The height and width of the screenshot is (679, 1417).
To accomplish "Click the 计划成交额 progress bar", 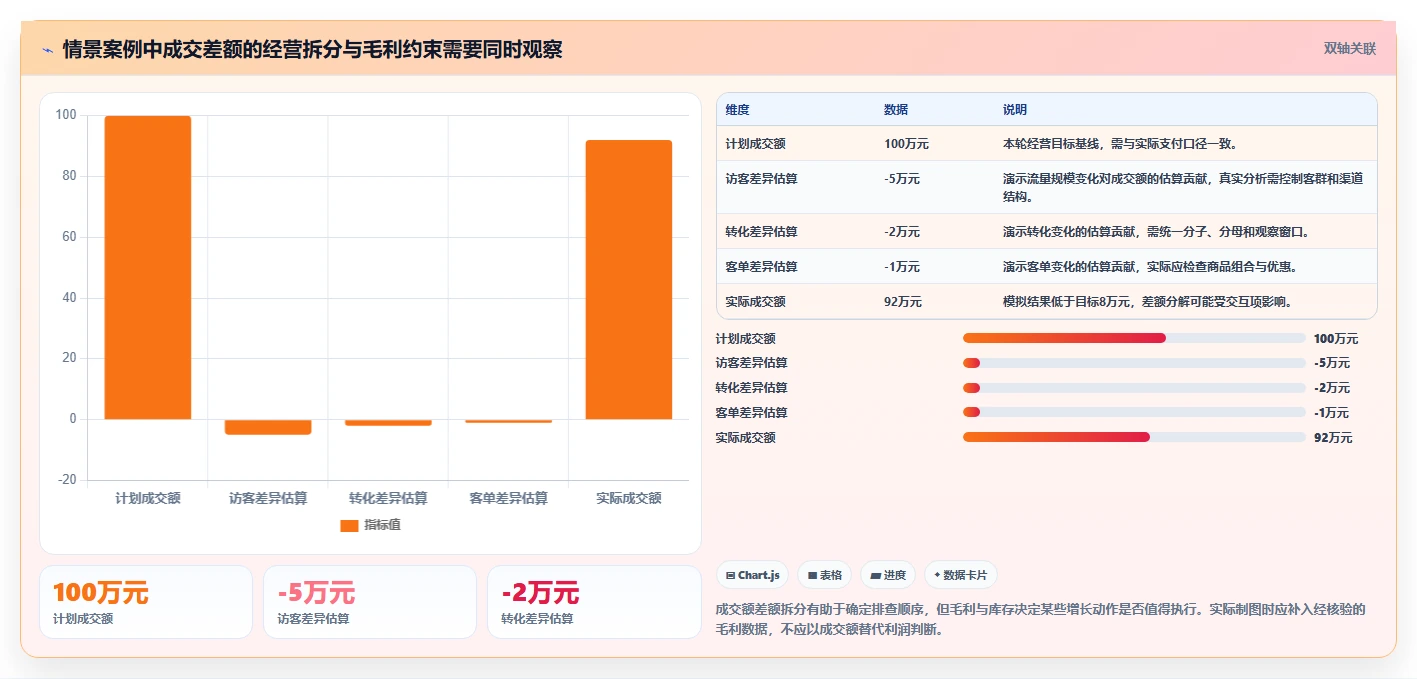I will (x=1134, y=338).
